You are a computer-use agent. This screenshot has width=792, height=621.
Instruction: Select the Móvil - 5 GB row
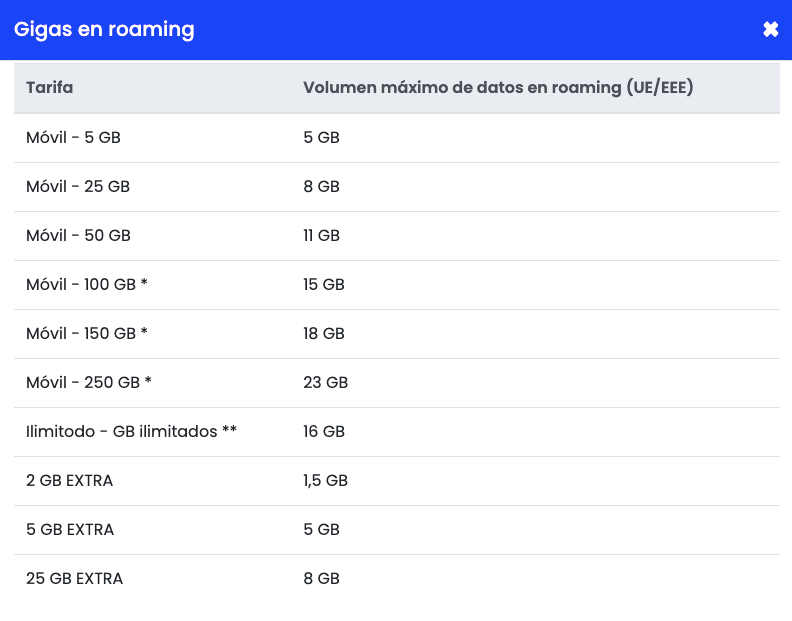[x=73, y=138]
